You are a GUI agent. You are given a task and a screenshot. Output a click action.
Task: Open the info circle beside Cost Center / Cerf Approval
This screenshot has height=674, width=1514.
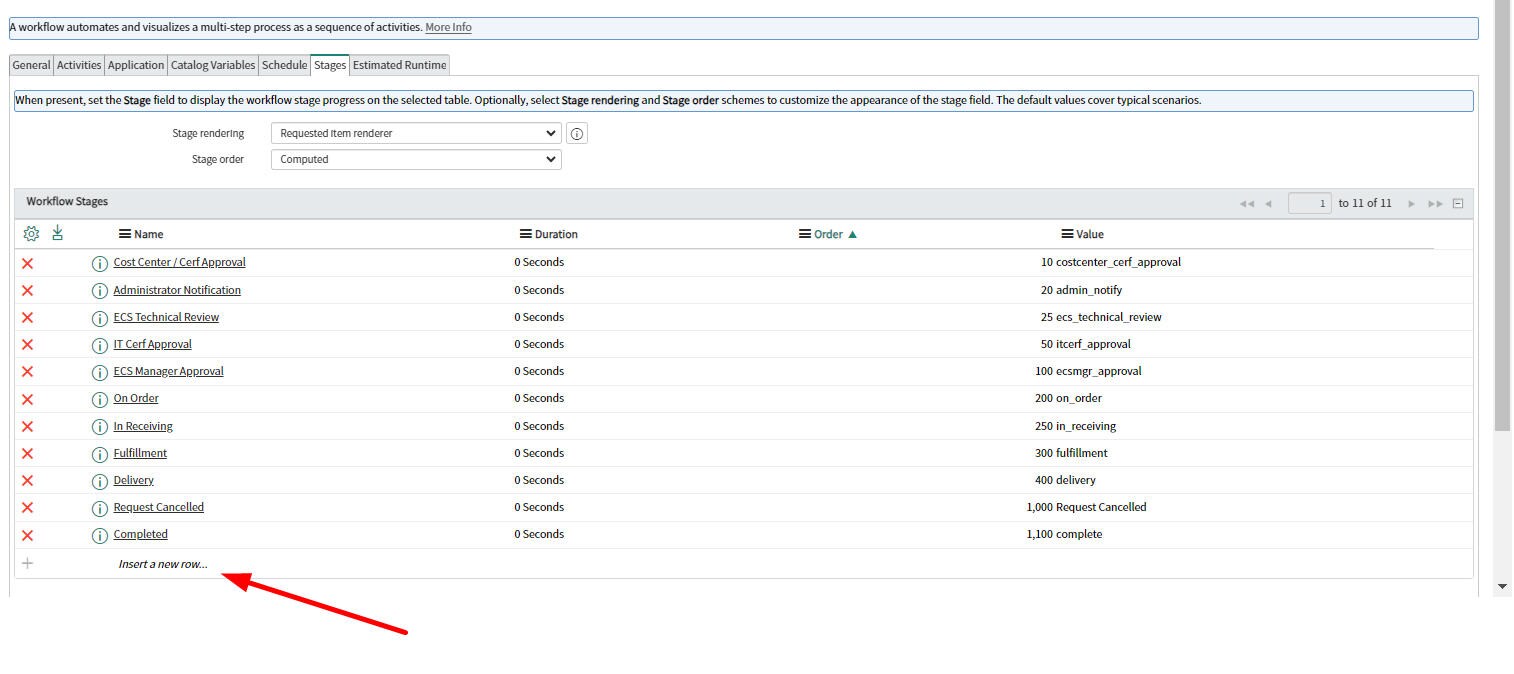point(99,262)
